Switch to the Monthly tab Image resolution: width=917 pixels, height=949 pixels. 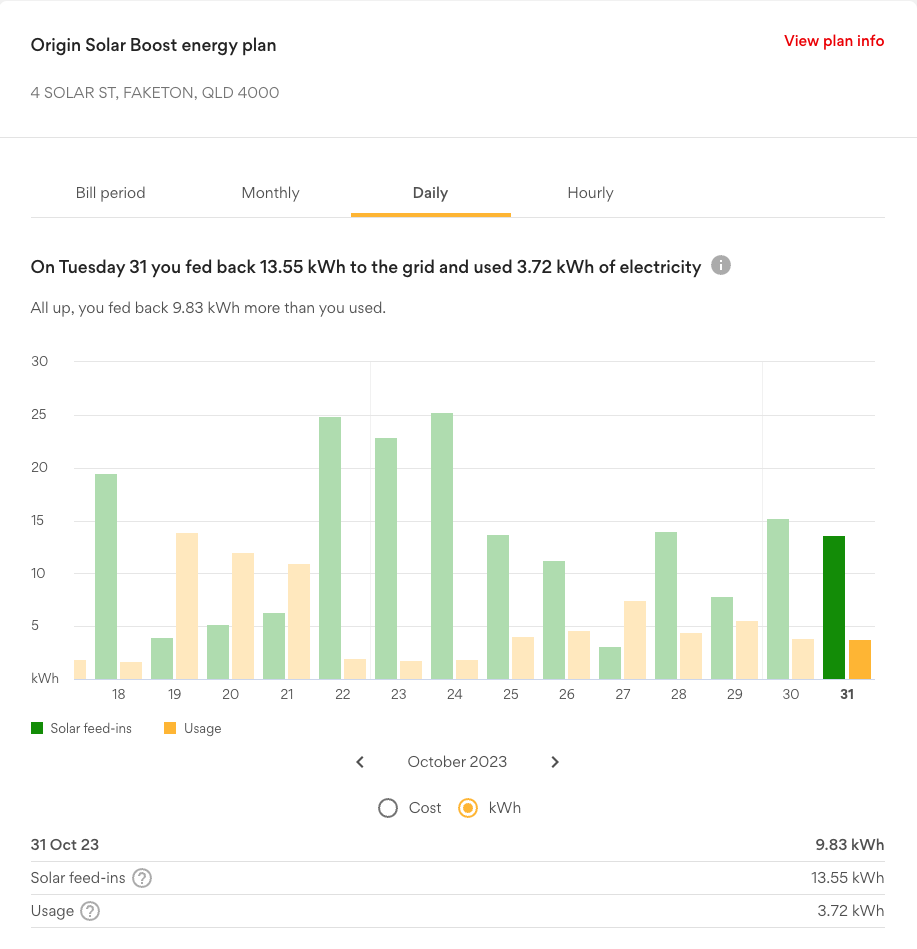click(270, 193)
